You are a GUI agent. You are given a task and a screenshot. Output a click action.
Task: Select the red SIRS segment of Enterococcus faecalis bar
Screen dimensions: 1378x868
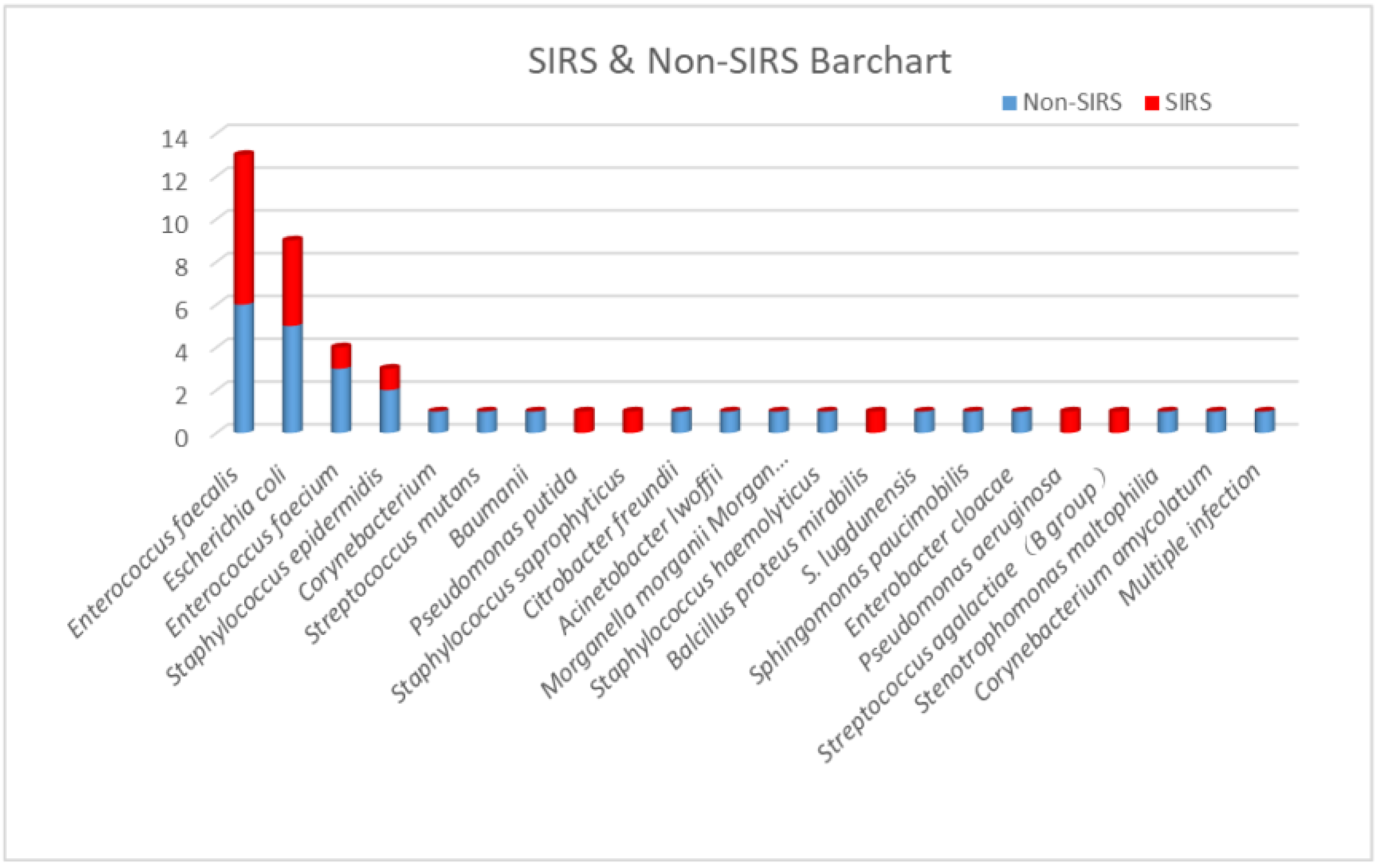pyautogui.click(x=243, y=229)
